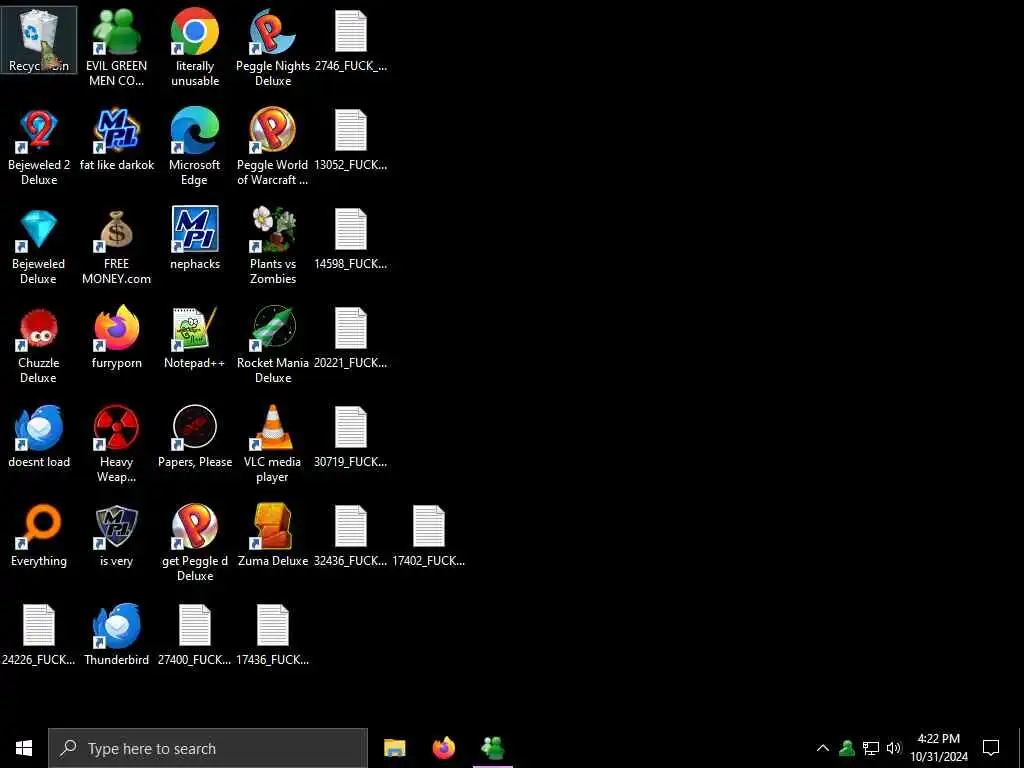Select the 27400_FUCK... text file
This screenshot has width=1024, height=768.
point(195,635)
